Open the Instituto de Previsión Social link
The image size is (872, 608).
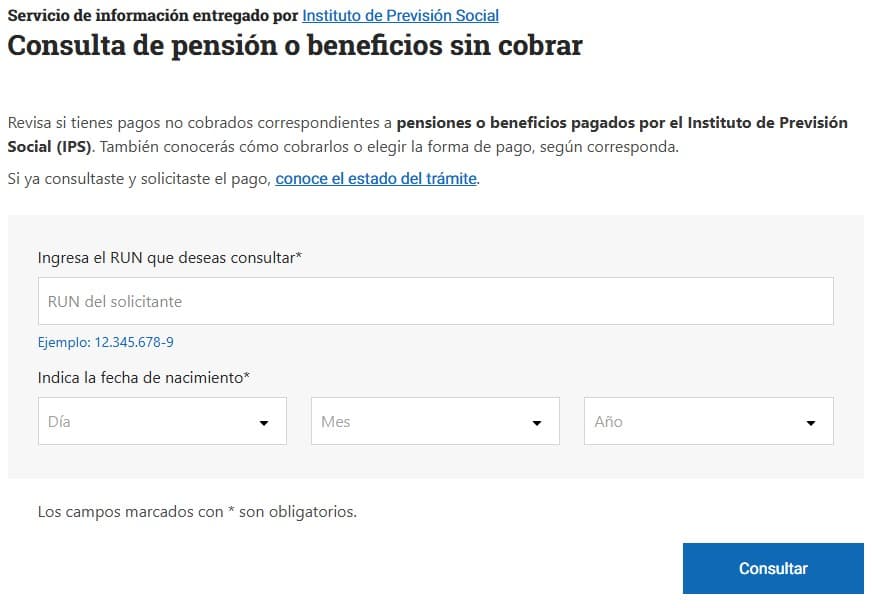coord(400,16)
